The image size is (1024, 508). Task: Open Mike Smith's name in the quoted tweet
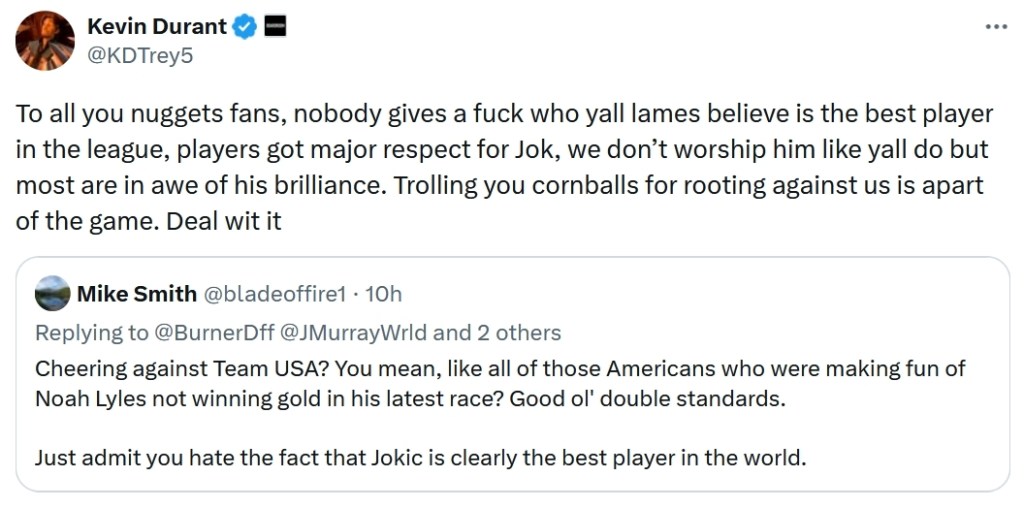(x=136, y=294)
